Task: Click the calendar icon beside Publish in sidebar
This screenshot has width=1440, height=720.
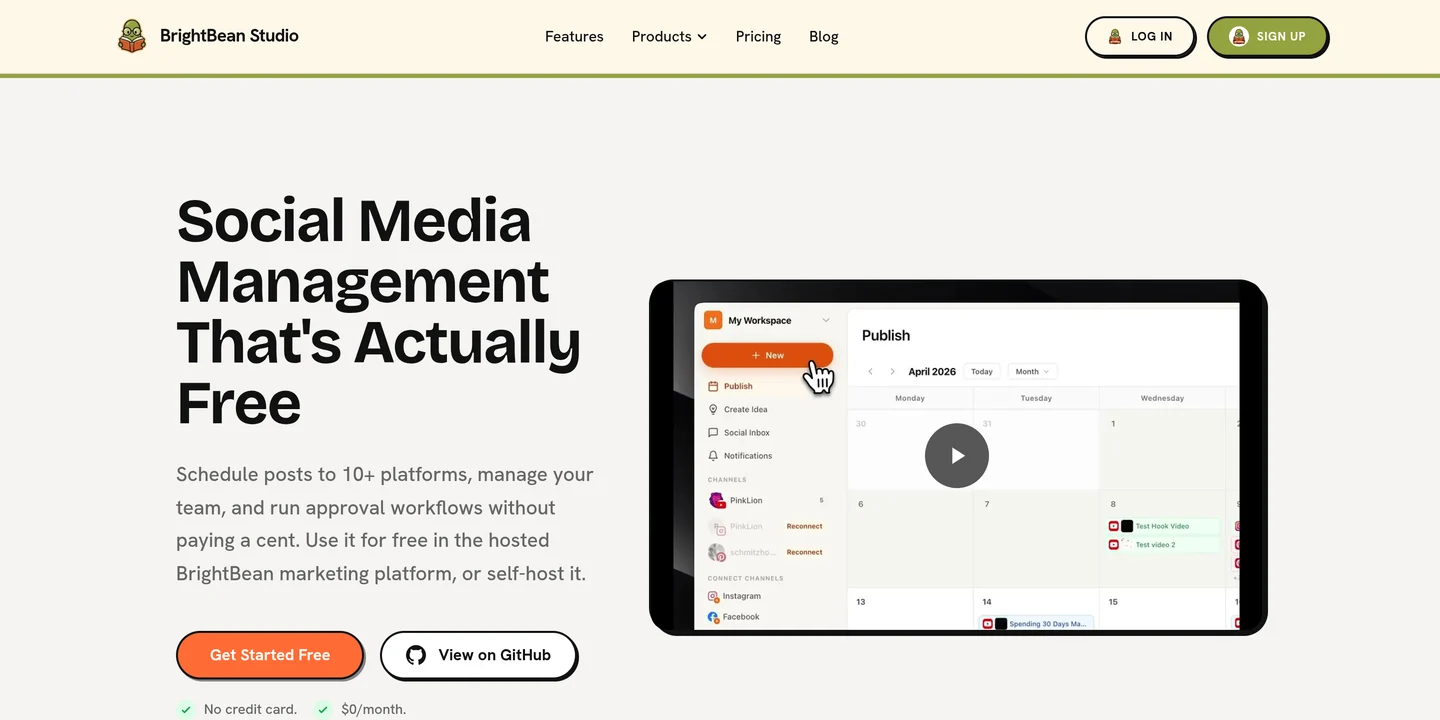Action: coord(713,386)
